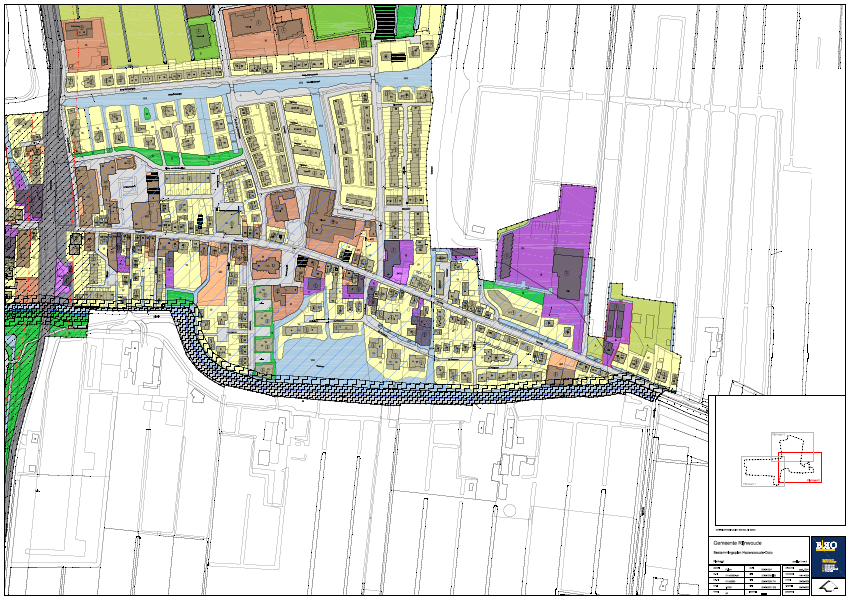
Task: Click the olive green parcel at the far east
Action: pos(653,322)
